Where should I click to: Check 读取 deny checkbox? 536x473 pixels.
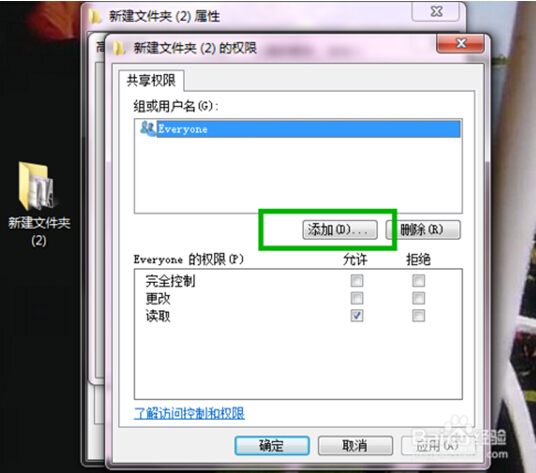click(x=418, y=316)
